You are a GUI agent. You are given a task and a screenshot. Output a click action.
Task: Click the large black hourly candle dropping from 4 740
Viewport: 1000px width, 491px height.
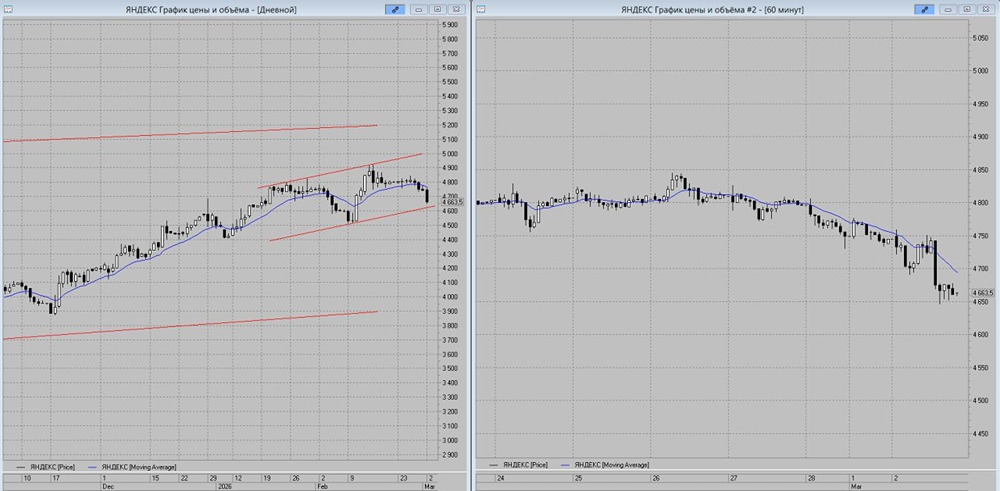(935, 263)
